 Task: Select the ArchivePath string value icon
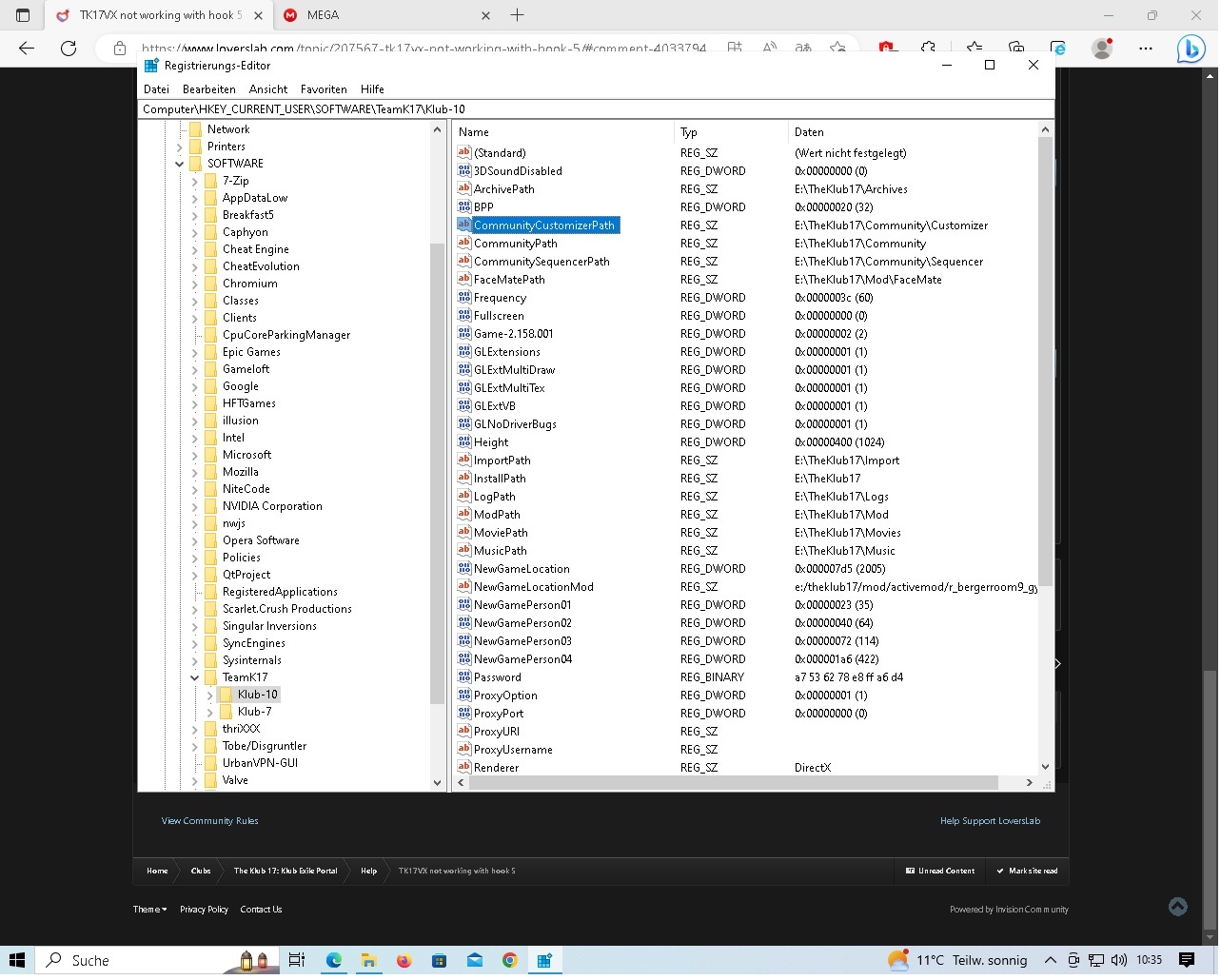(464, 188)
